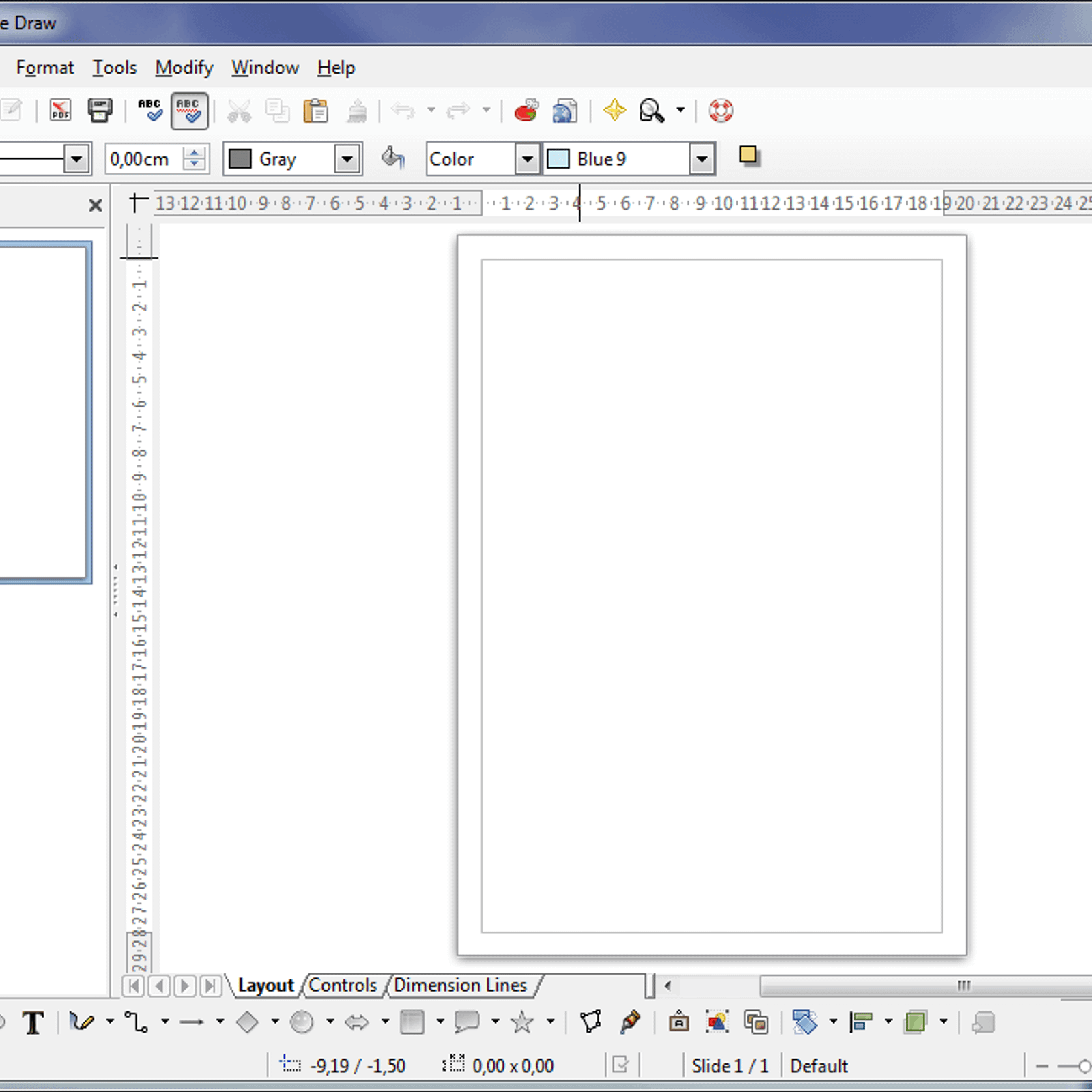Viewport: 1092px width, 1092px height.
Task: Select the Stars shape tool
Action: click(522, 1022)
